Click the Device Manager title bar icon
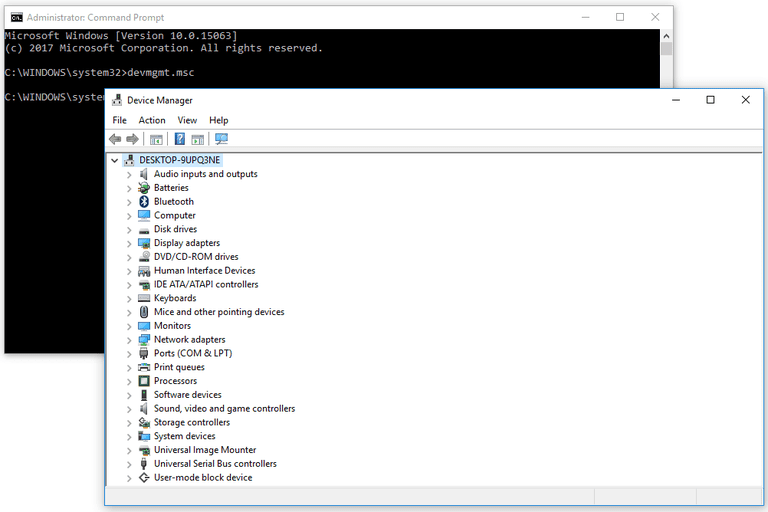 (117, 100)
